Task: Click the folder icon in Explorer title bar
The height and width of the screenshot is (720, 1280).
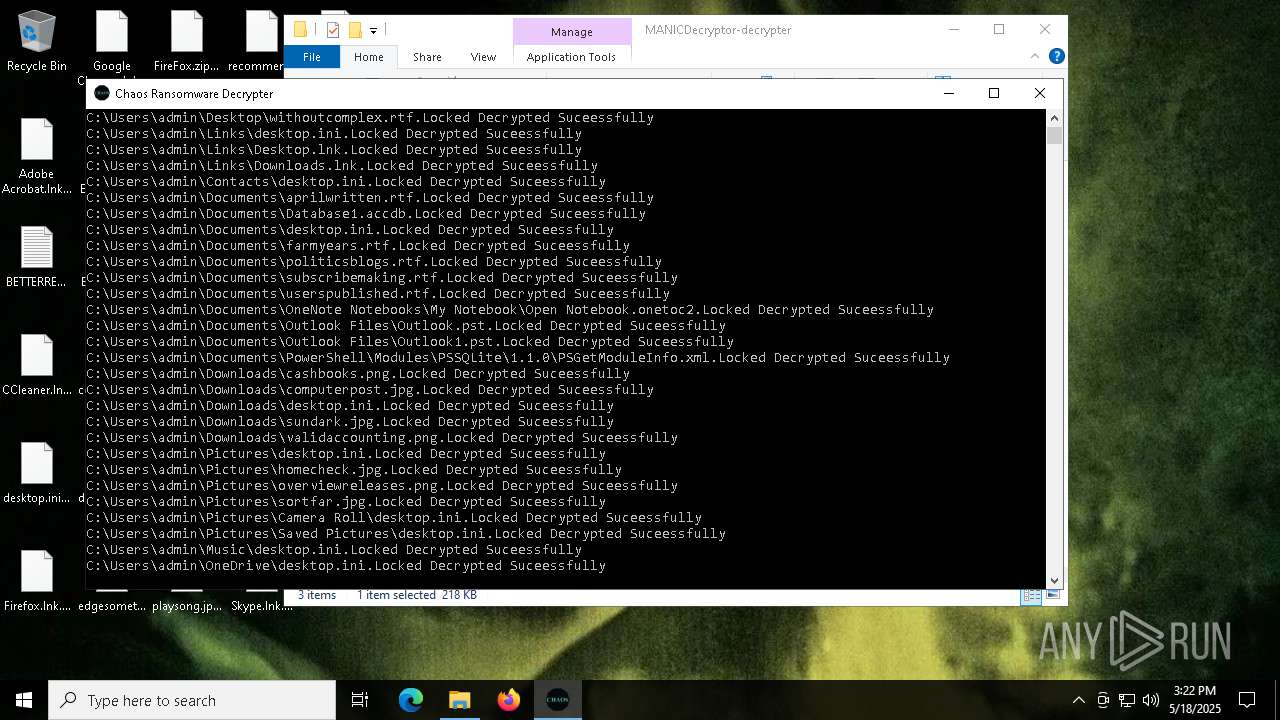Action: pyautogui.click(x=300, y=30)
